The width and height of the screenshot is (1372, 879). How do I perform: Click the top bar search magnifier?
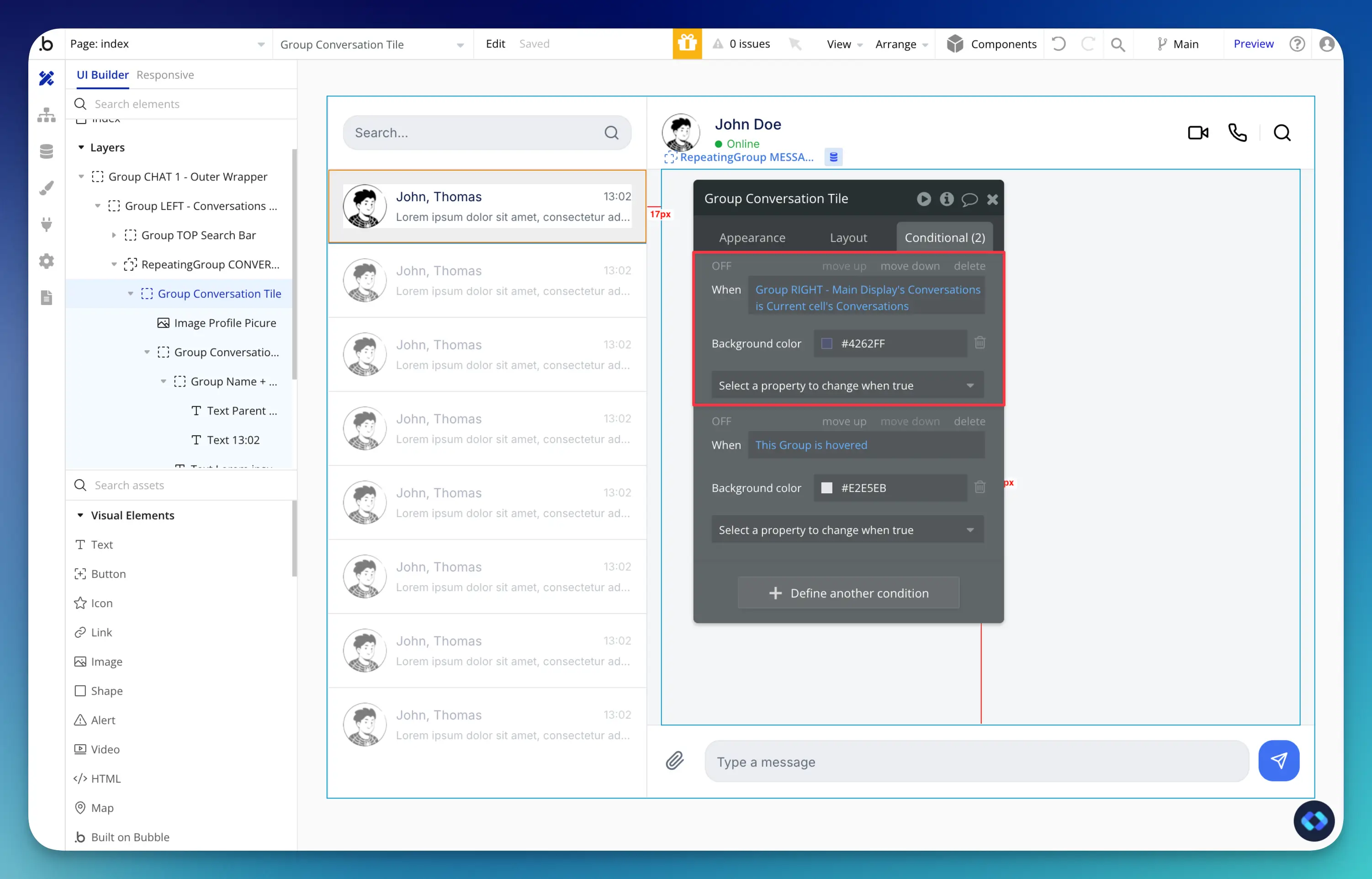[x=1118, y=44]
